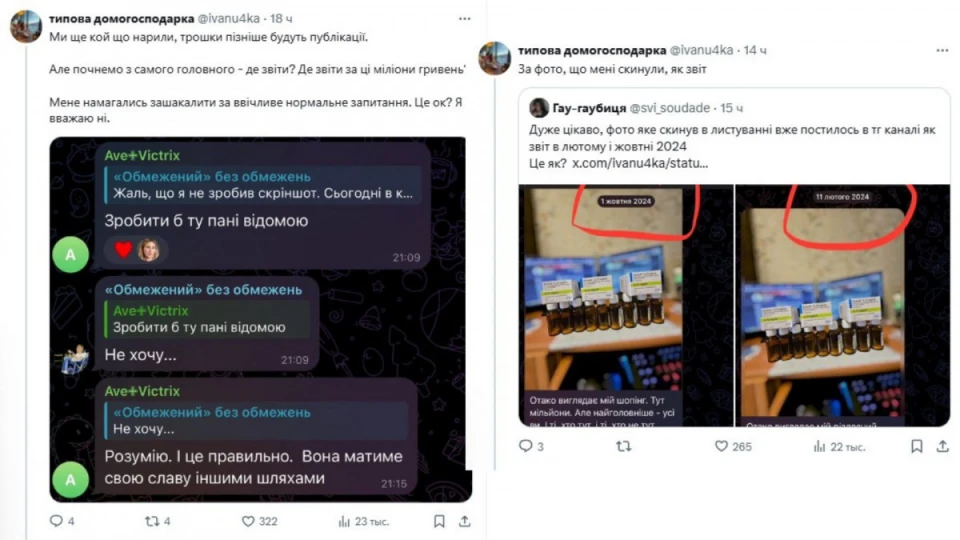Open the Telegram chat screenshot image
The image size is (960, 540).
(260, 319)
